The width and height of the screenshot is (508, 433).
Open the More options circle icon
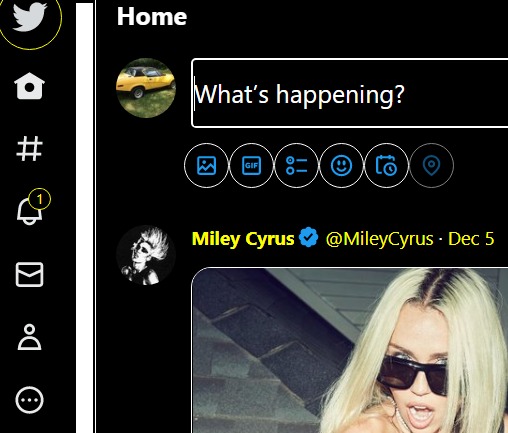[29, 400]
